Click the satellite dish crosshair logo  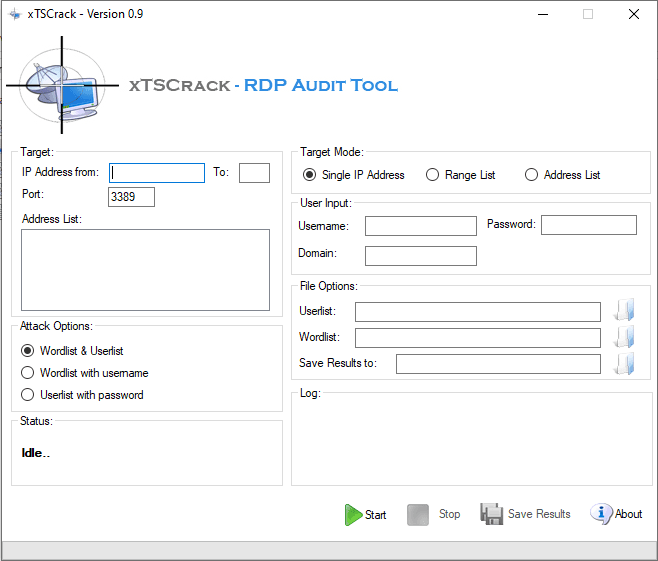click(x=62, y=85)
